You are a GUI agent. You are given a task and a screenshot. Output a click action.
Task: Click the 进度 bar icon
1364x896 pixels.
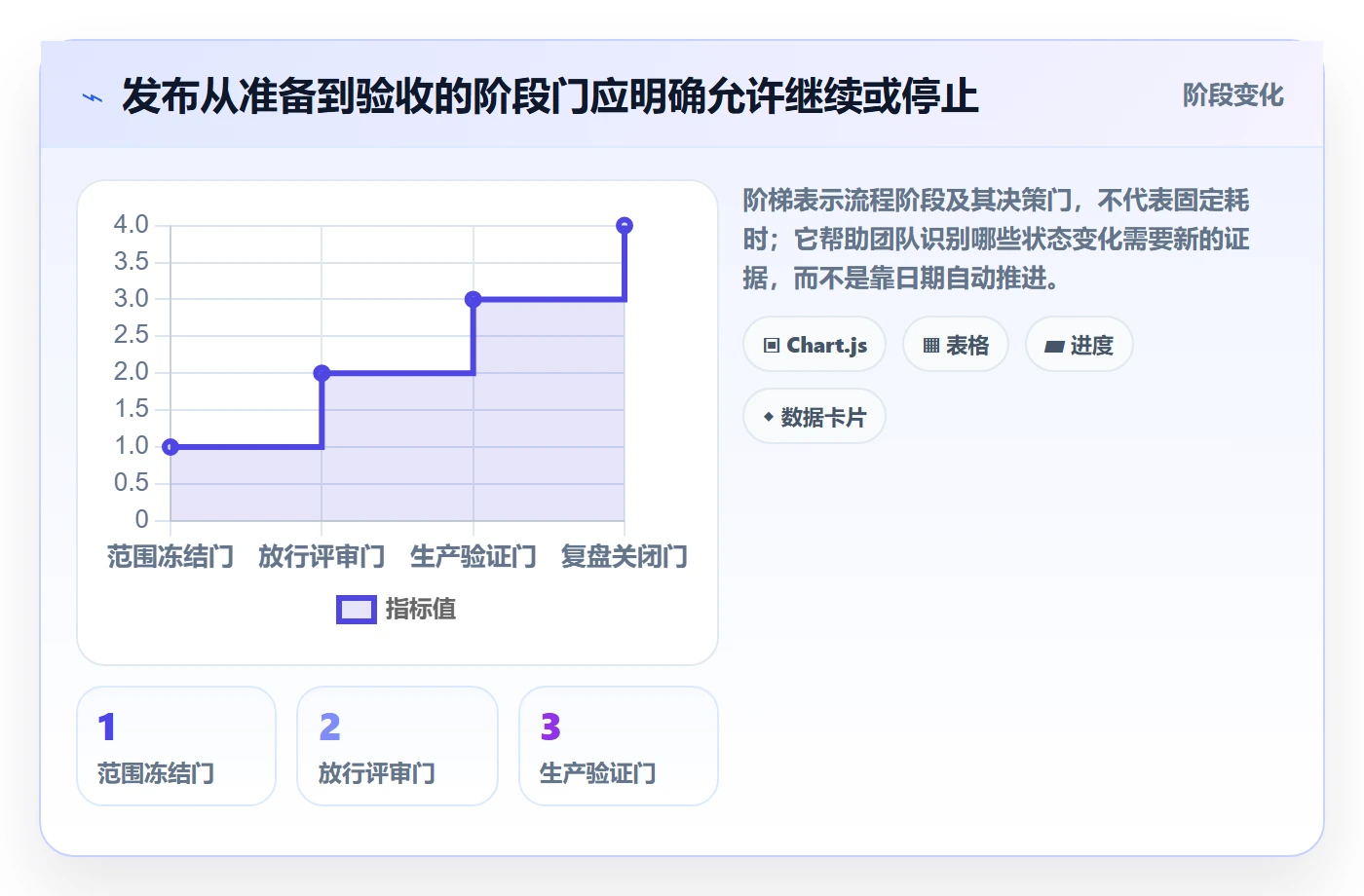[1054, 346]
